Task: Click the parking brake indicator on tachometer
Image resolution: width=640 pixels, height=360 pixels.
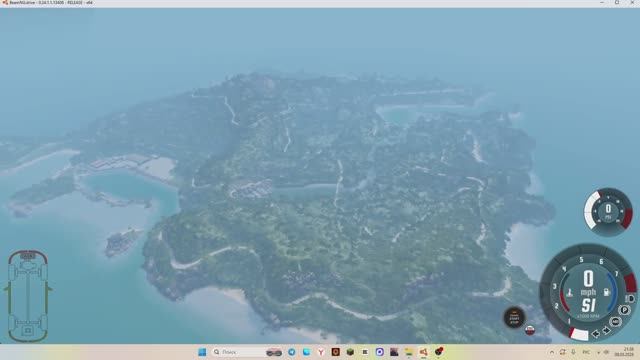Action: pos(624,310)
